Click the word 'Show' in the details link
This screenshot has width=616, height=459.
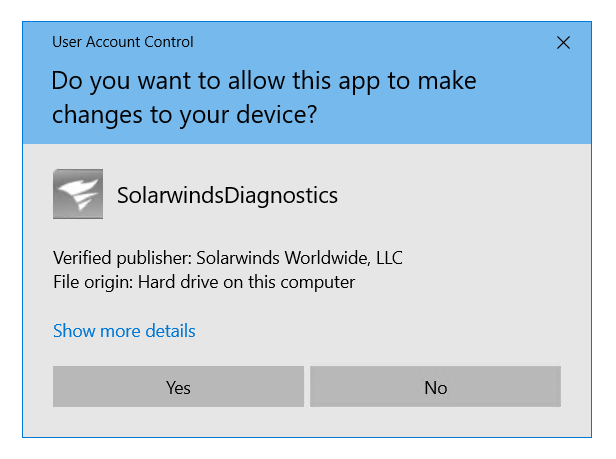72,331
